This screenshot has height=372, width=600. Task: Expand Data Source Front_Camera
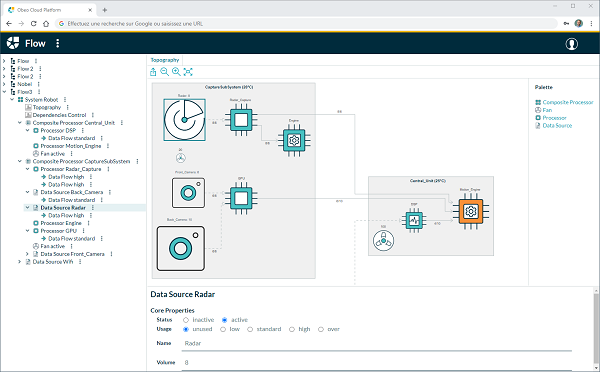[x=28, y=254]
